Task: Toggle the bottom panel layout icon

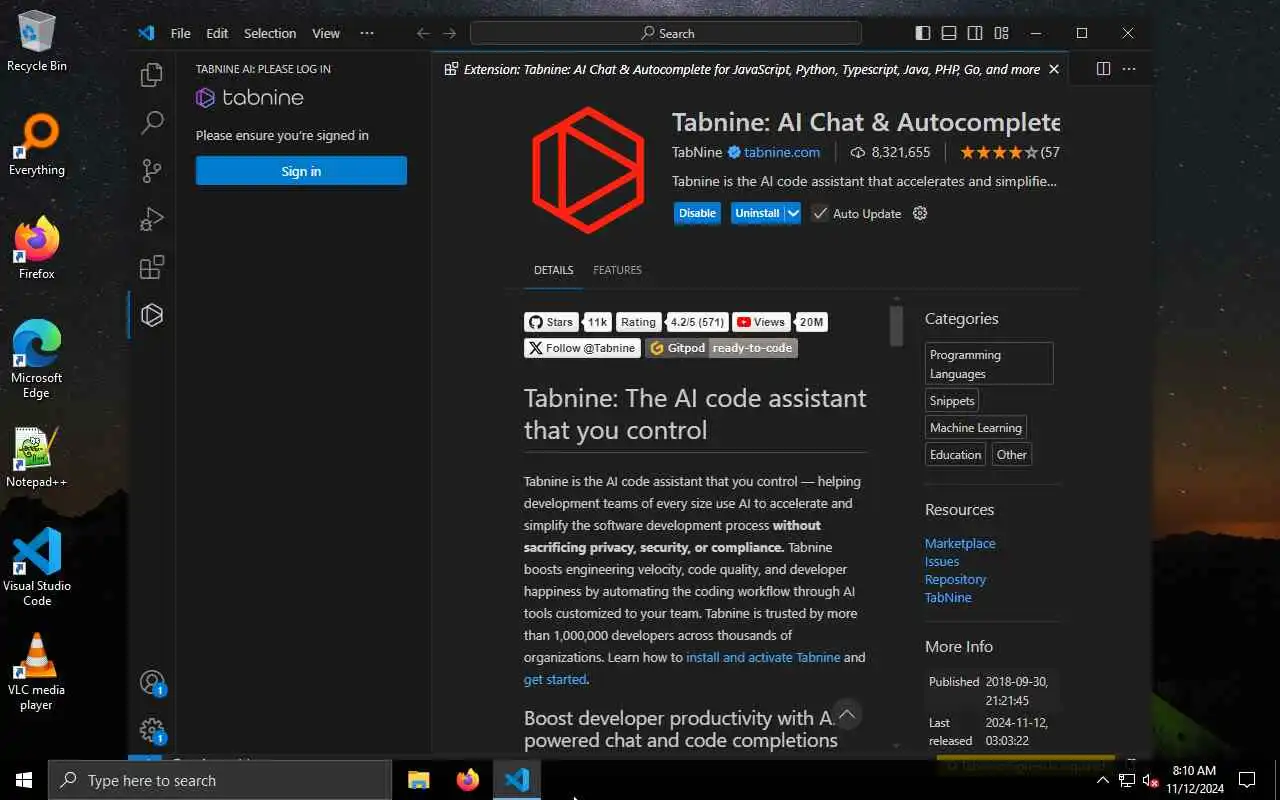Action: tap(949, 33)
